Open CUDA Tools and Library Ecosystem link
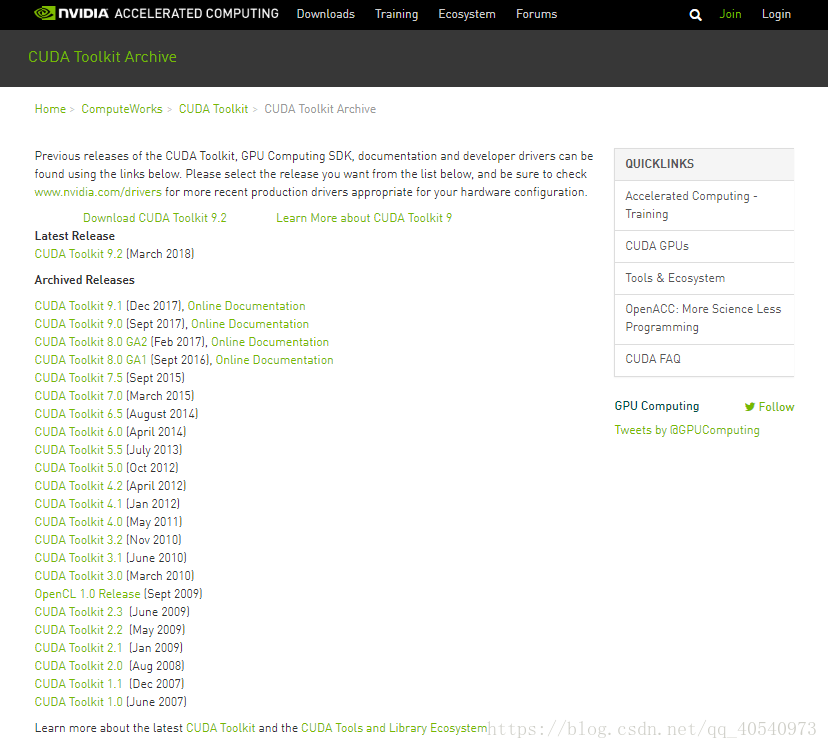 coord(394,728)
